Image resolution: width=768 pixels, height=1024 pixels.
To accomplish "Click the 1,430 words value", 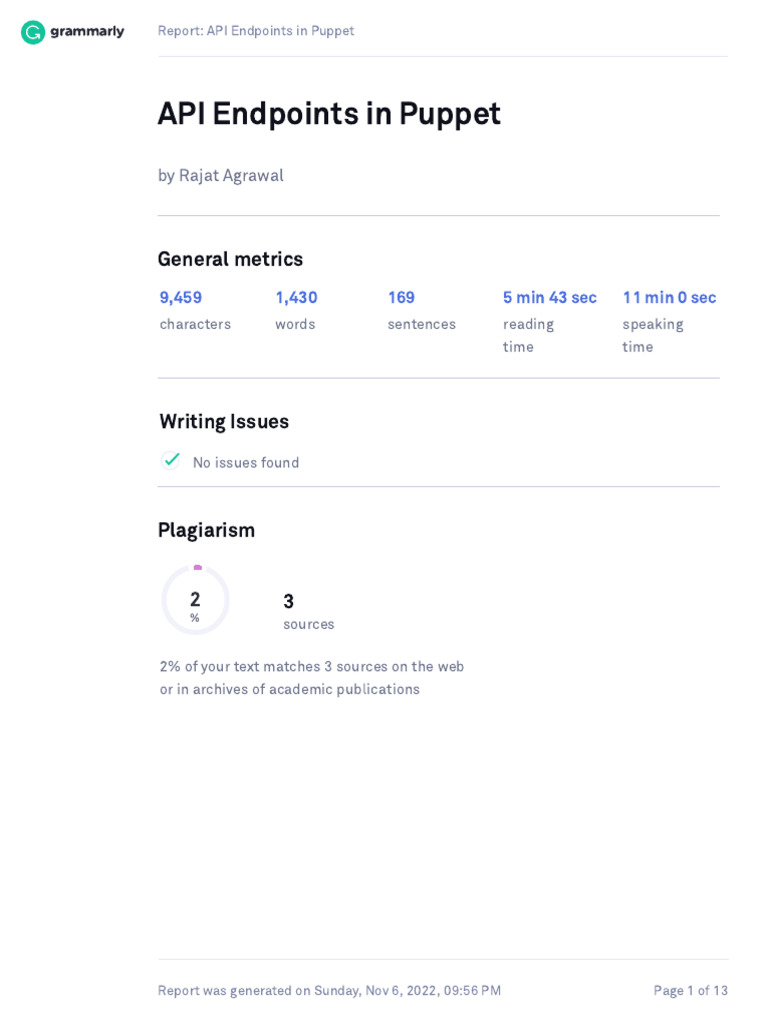I will pos(296,298).
